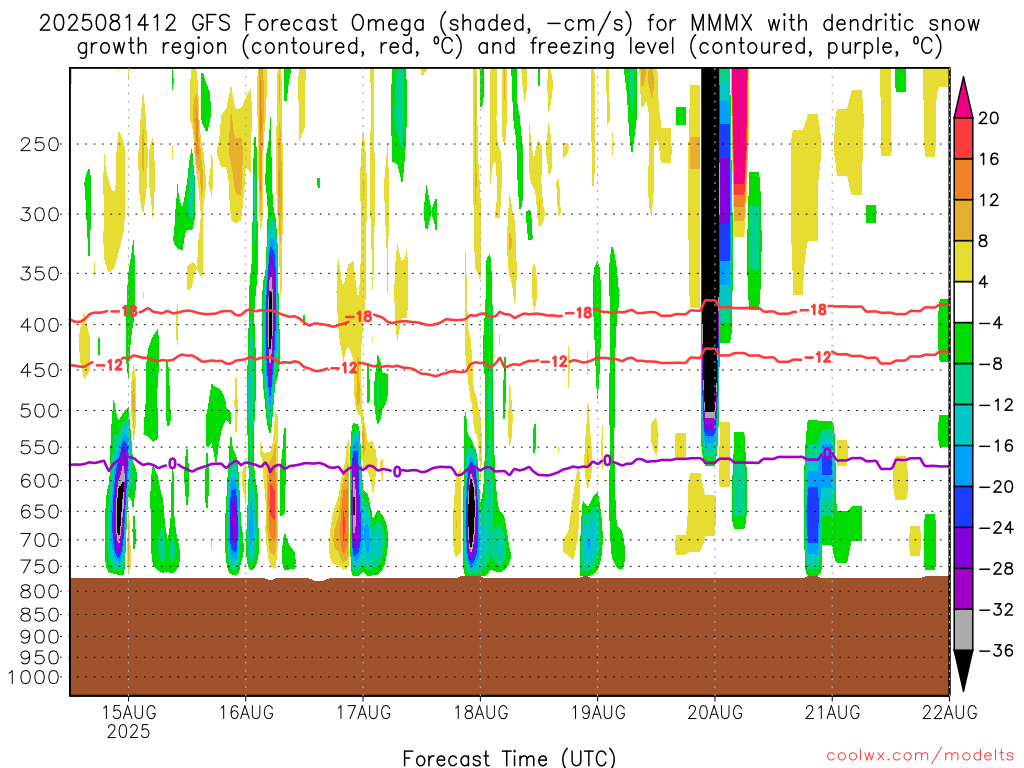Click the 20 value label on the color bar
Viewport: 1024px width, 768px height.
coord(989,118)
